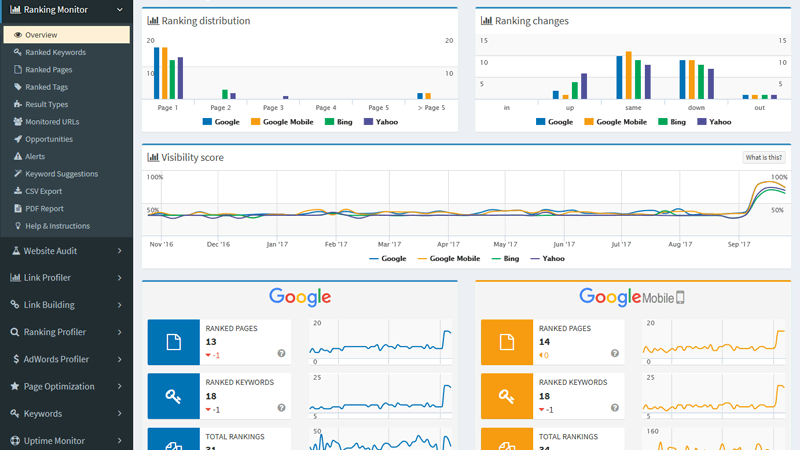Toggle Google series in Ranking changes legend
Image resolution: width=800 pixels, height=450 pixels.
[555, 122]
